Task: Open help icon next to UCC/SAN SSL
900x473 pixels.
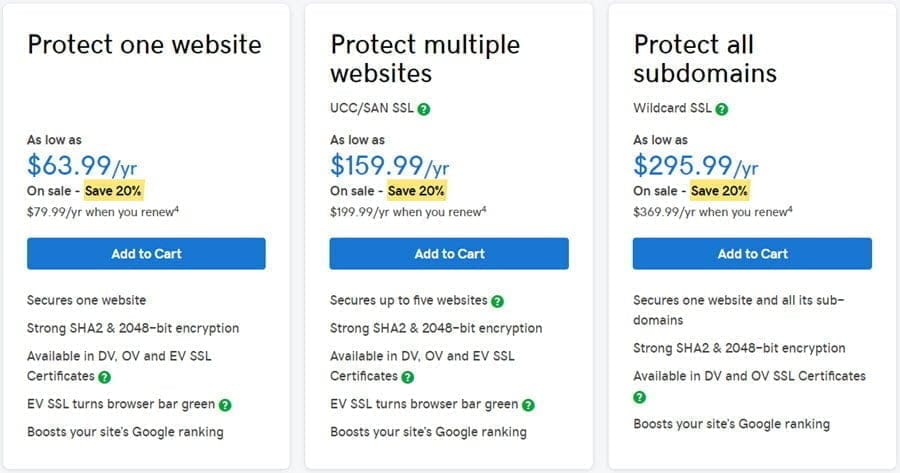Action: click(x=424, y=109)
